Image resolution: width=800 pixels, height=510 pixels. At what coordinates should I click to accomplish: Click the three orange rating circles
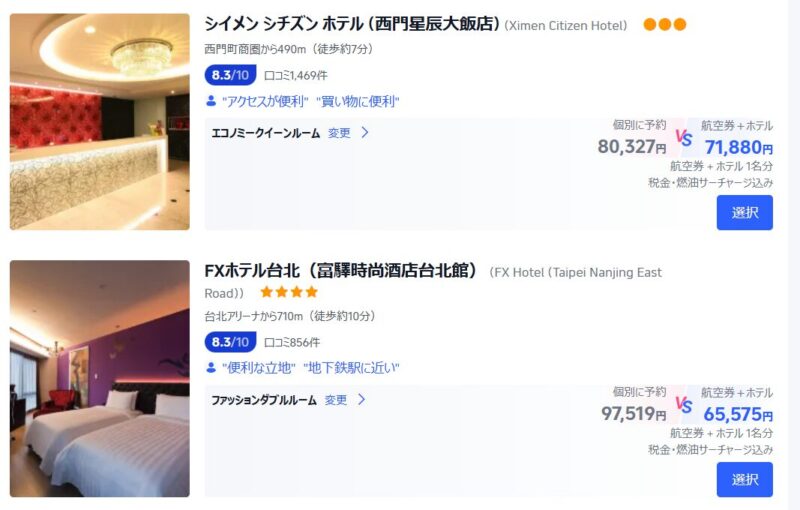664,24
